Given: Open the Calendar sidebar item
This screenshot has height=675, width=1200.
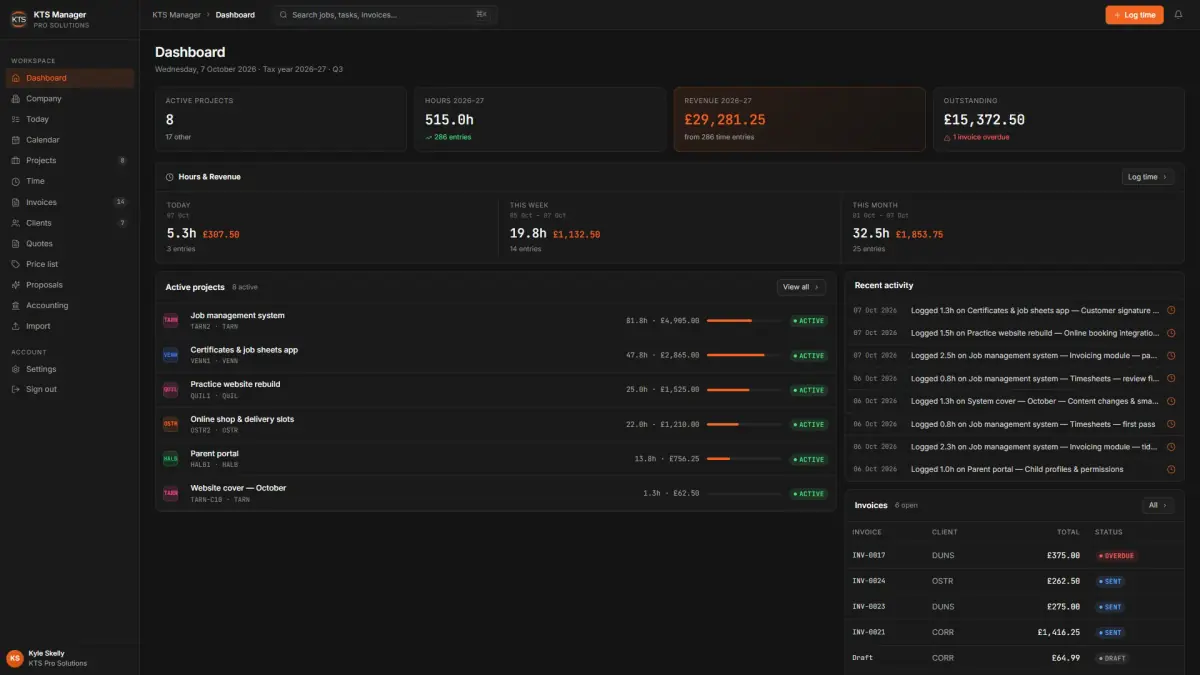Looking at the screenshot, I should click(70, 140).
